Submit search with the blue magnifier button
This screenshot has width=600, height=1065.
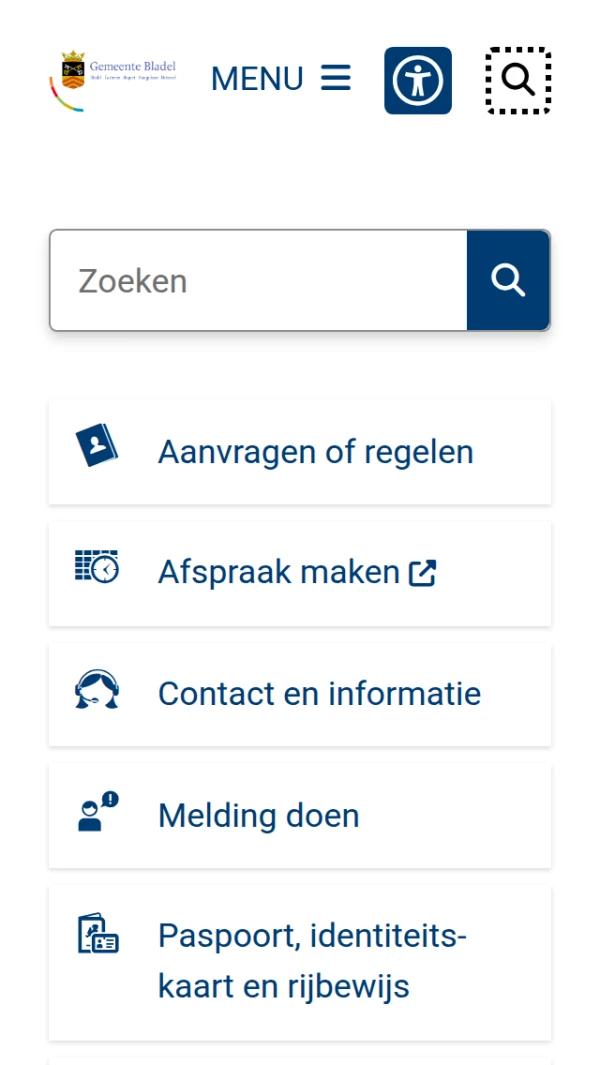coord(508,281)
